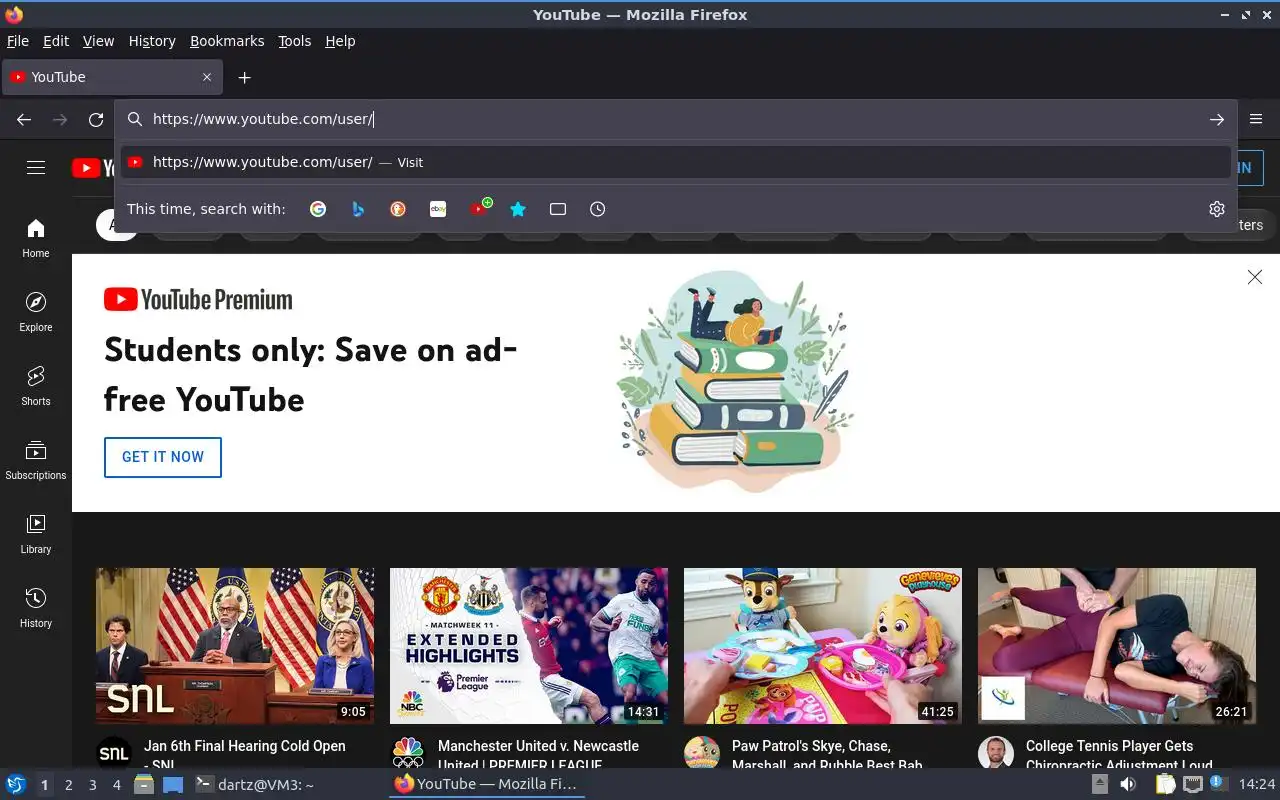Screen dimensions: 1280x800
Task: Click the volume icon in system tray
Action: pyautogui.click(x=1128, y=784)
